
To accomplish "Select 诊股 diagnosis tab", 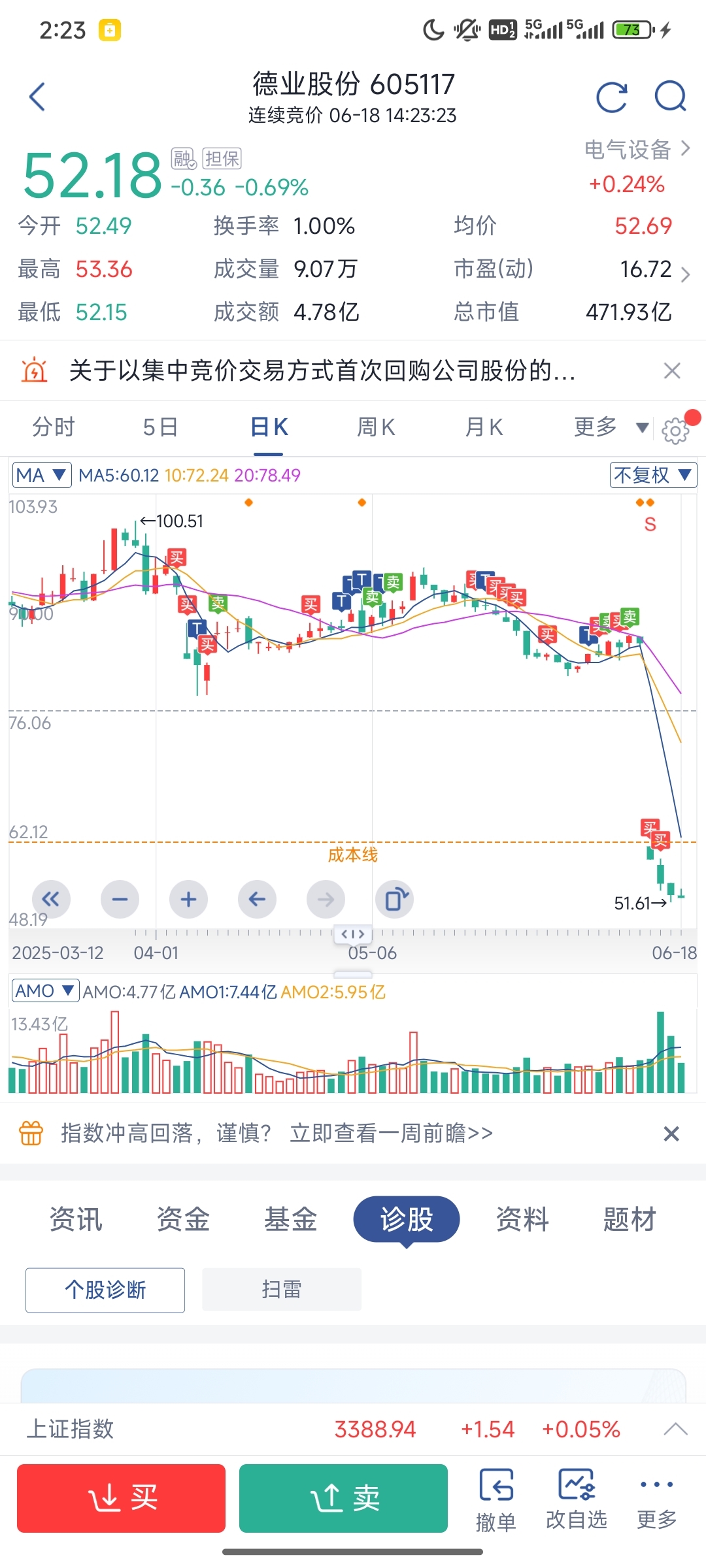I will tap(407, 1219).
